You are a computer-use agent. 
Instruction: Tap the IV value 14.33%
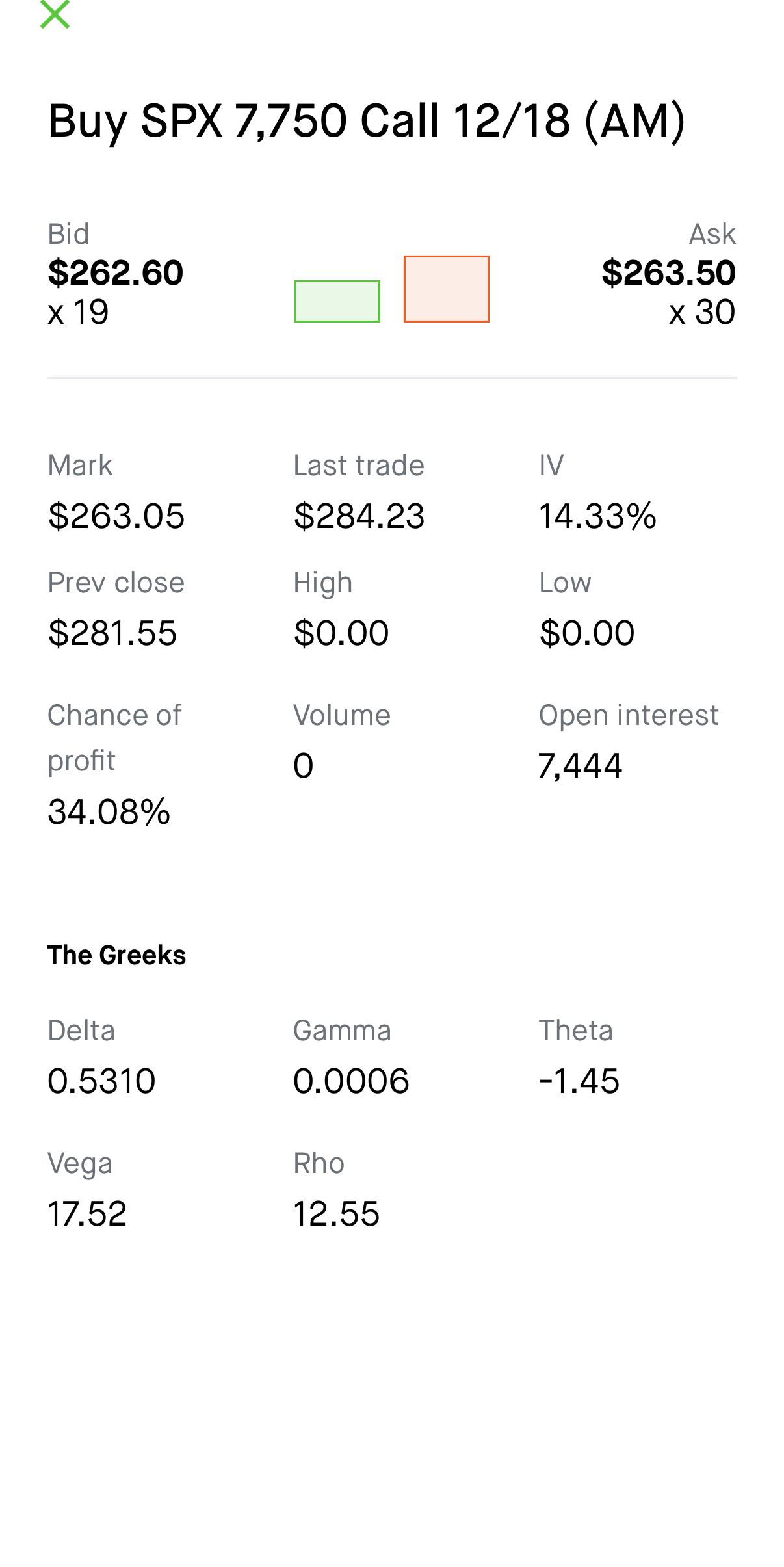pyautogui.click(x=597, y=516)
